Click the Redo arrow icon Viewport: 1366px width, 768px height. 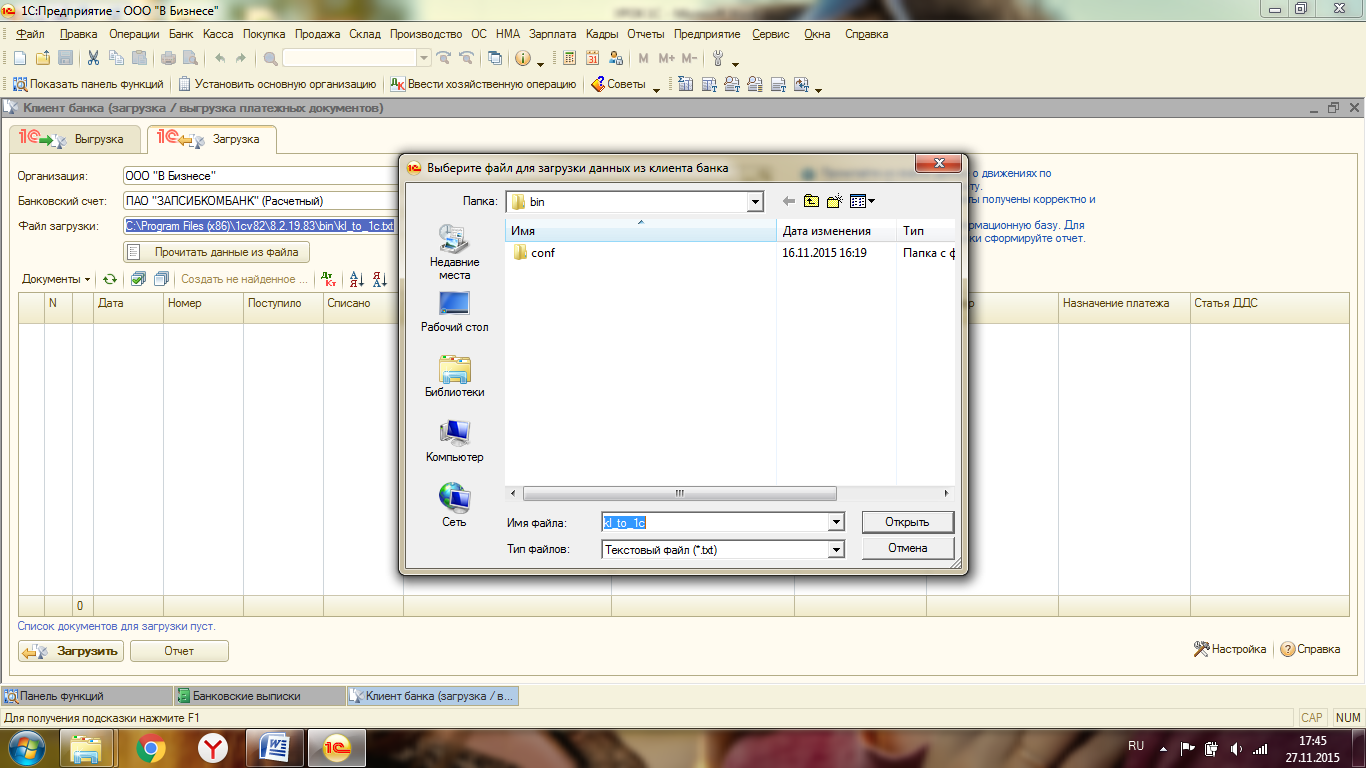click(240, 58)
